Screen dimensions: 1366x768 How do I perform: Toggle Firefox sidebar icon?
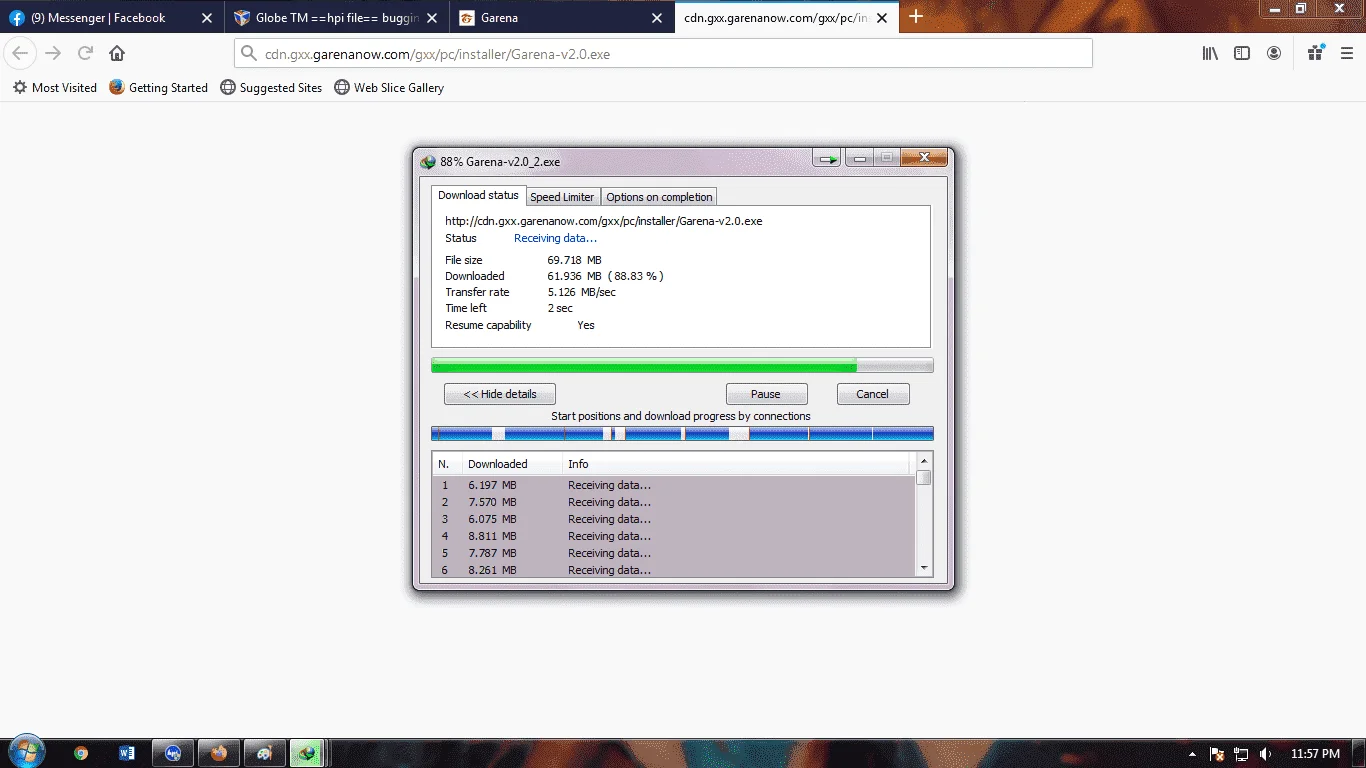pos(1242,54)
